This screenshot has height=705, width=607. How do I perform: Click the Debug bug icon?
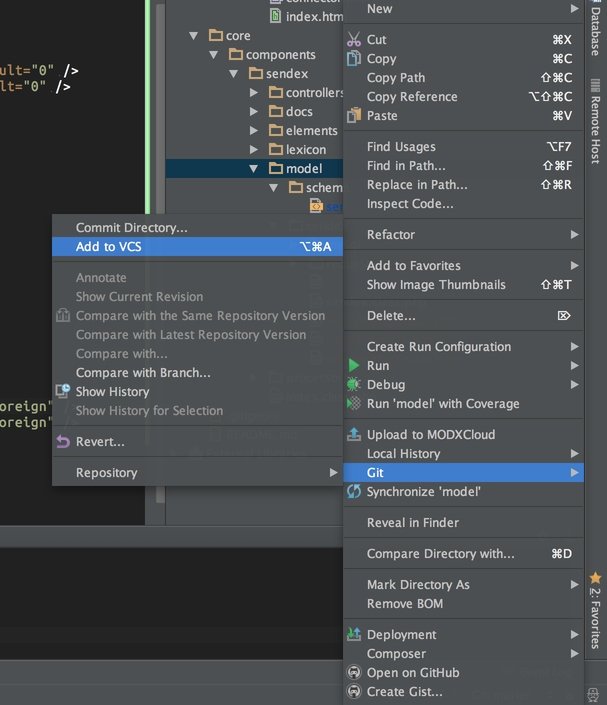[354, 385]
